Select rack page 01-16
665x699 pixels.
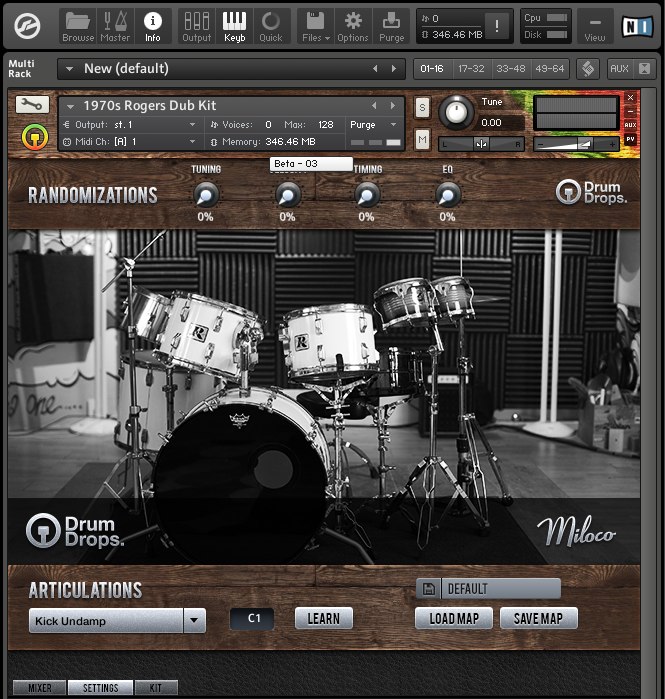432,69
